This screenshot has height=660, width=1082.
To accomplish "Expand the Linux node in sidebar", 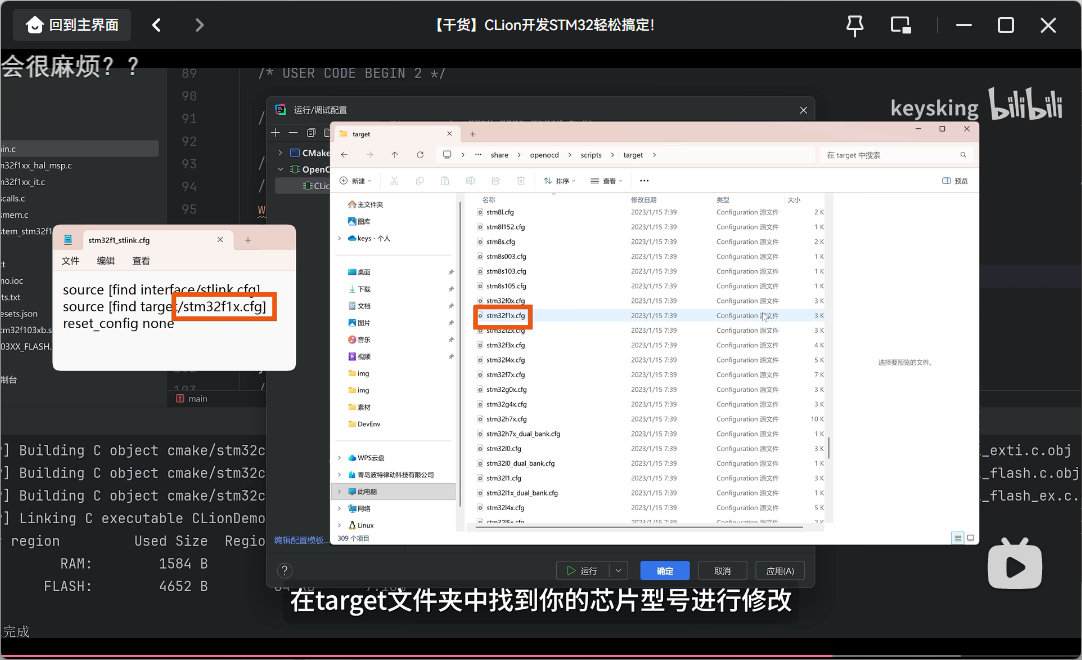I will coord(340,525).
